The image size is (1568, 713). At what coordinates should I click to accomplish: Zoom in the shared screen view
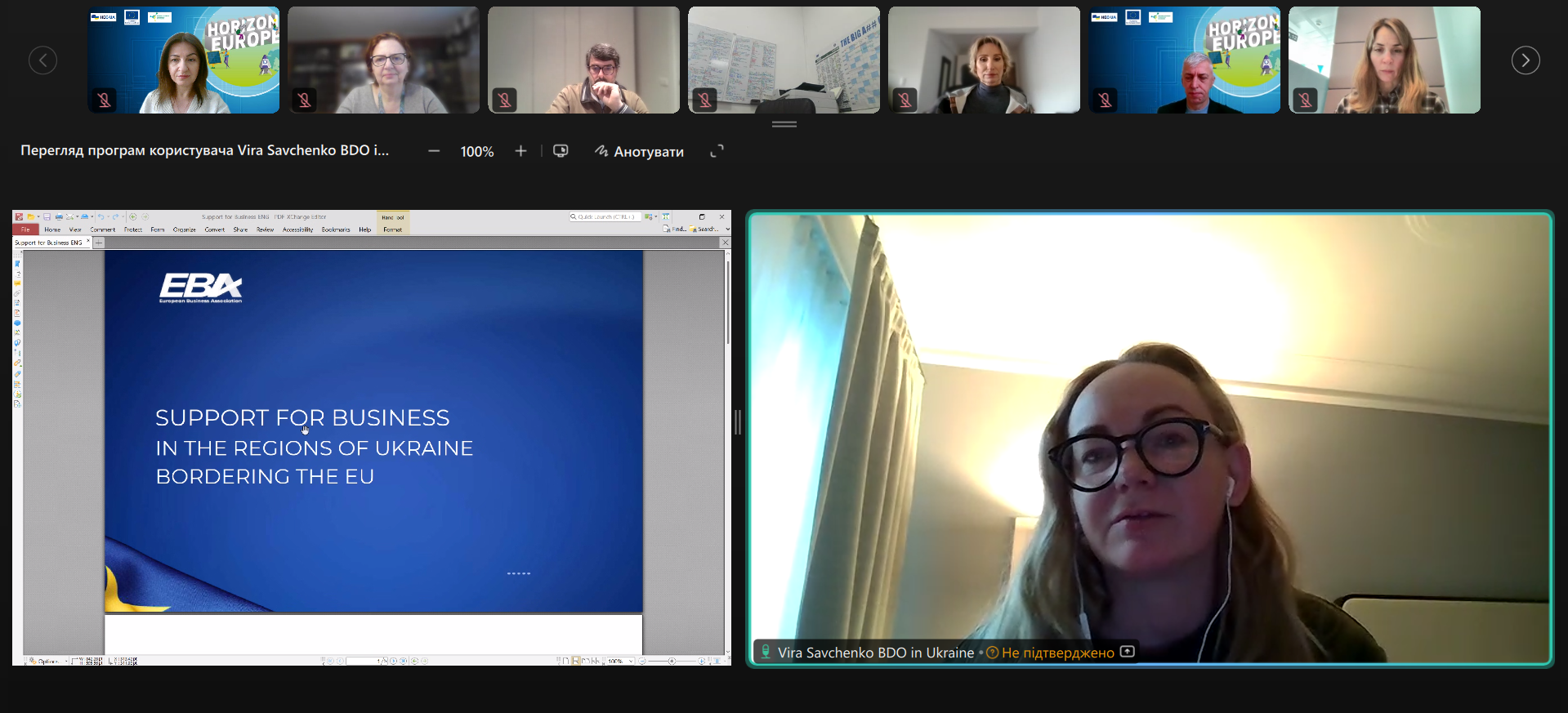pyautogui.click(x=520, y=151)
